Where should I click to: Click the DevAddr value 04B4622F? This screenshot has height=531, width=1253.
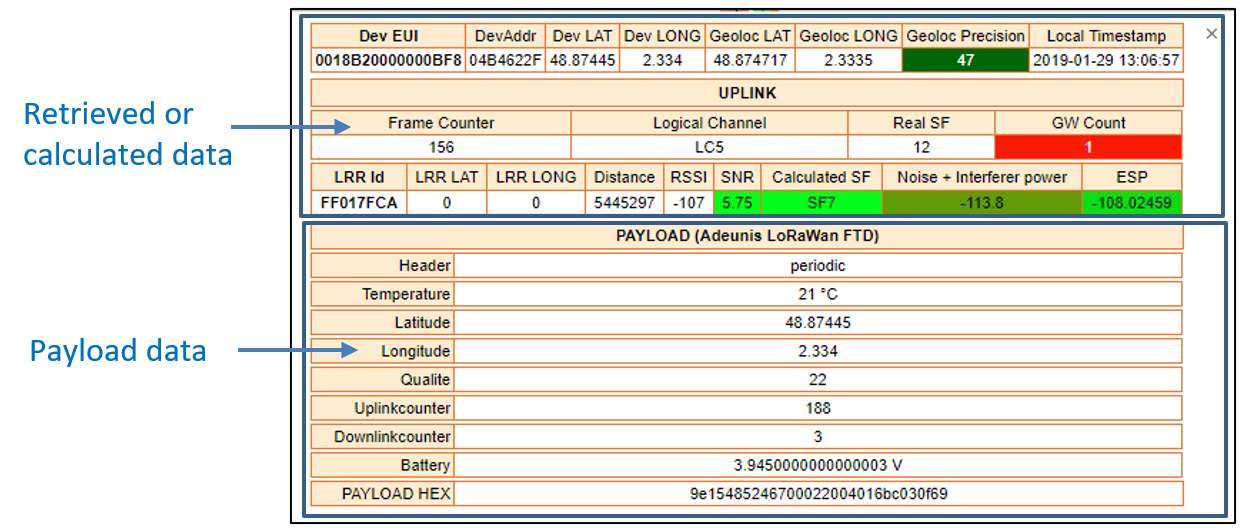coord(506,60)
